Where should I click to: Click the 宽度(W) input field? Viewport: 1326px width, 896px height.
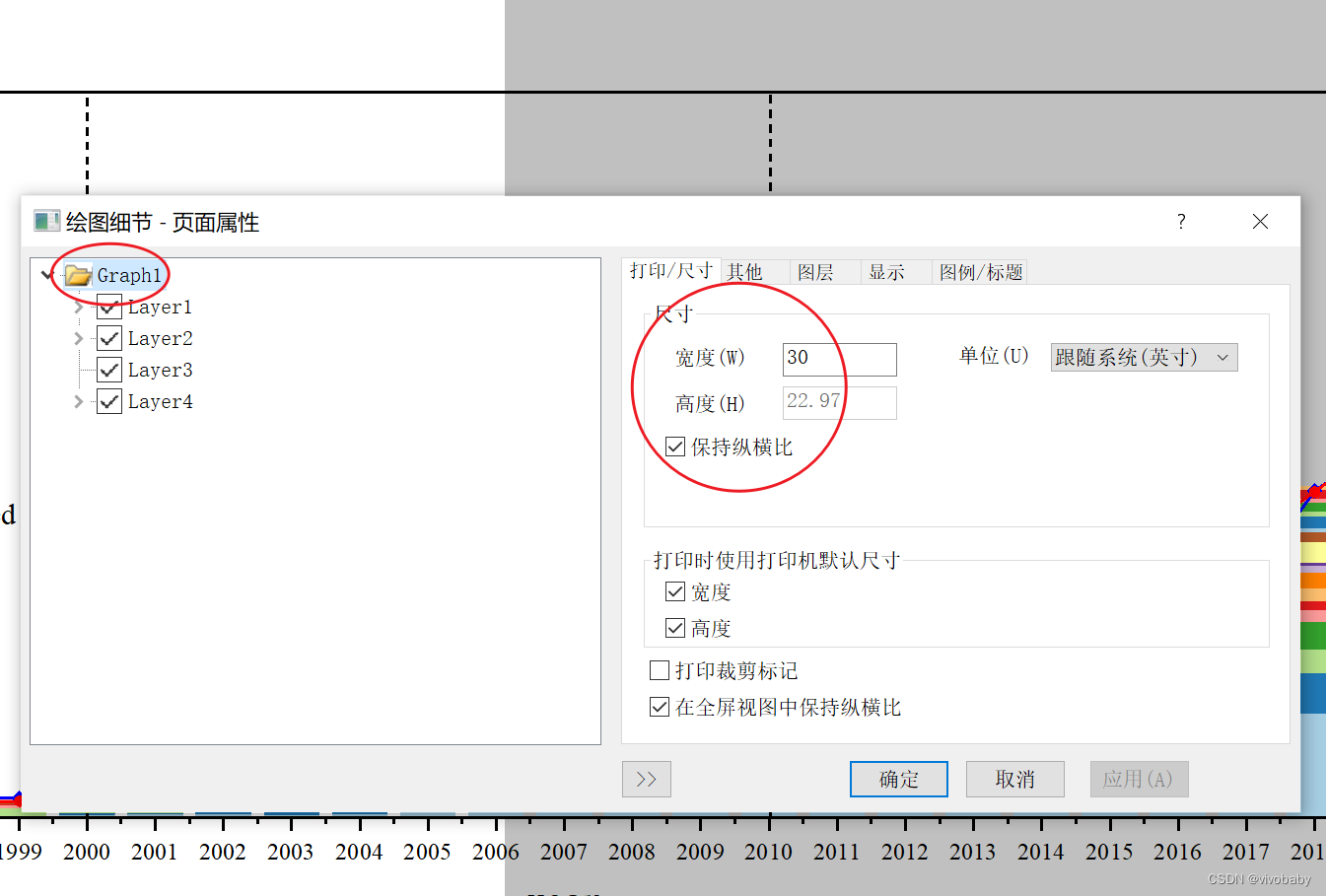[x=838, y=359]
